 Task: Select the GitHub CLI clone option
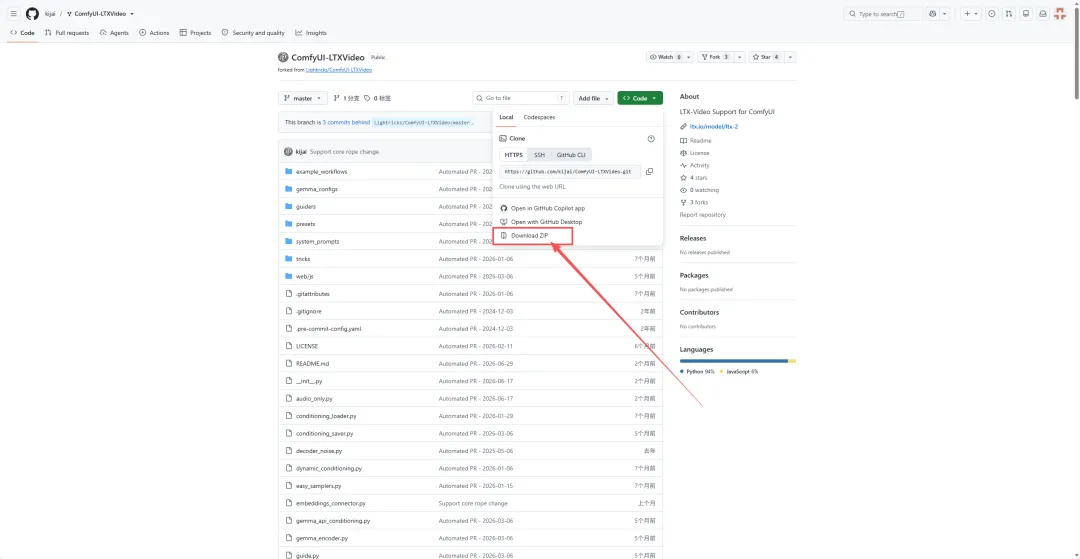pos(571,155)
